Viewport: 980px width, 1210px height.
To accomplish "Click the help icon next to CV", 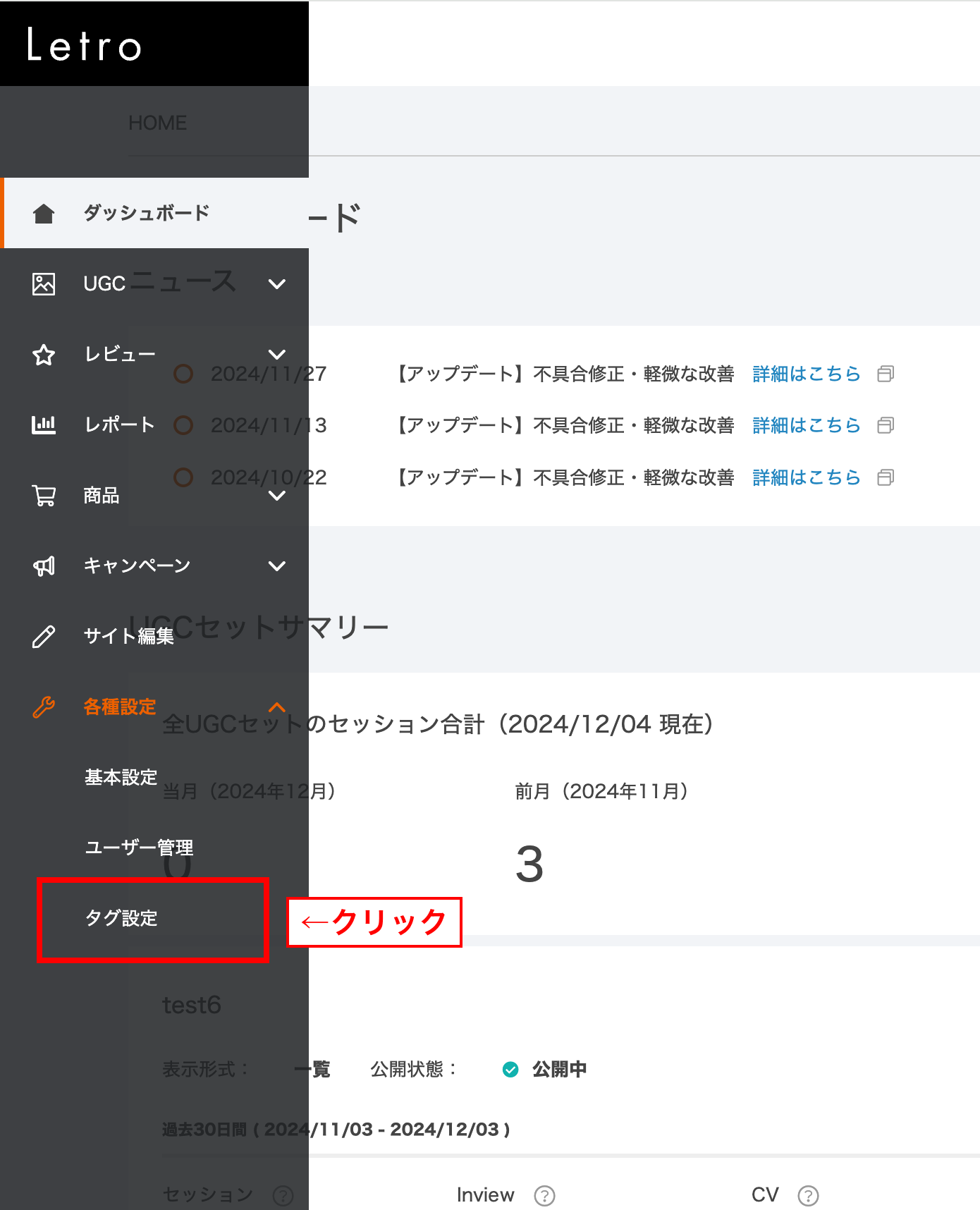I will 808,1195.
